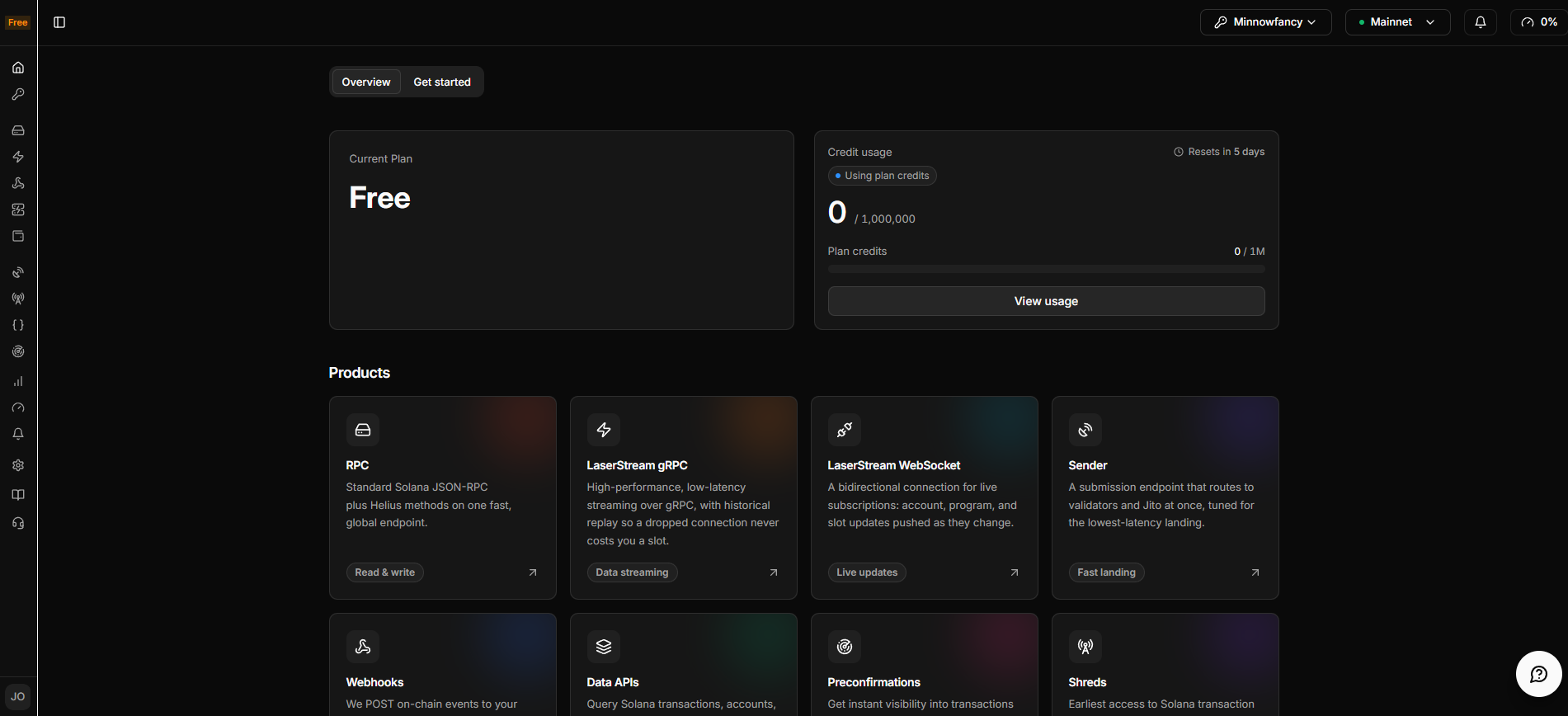This screenshot has height=716, width=1568.
Task: Open the 0% usage gauge indicator
Action: [x=1539, y=22]
